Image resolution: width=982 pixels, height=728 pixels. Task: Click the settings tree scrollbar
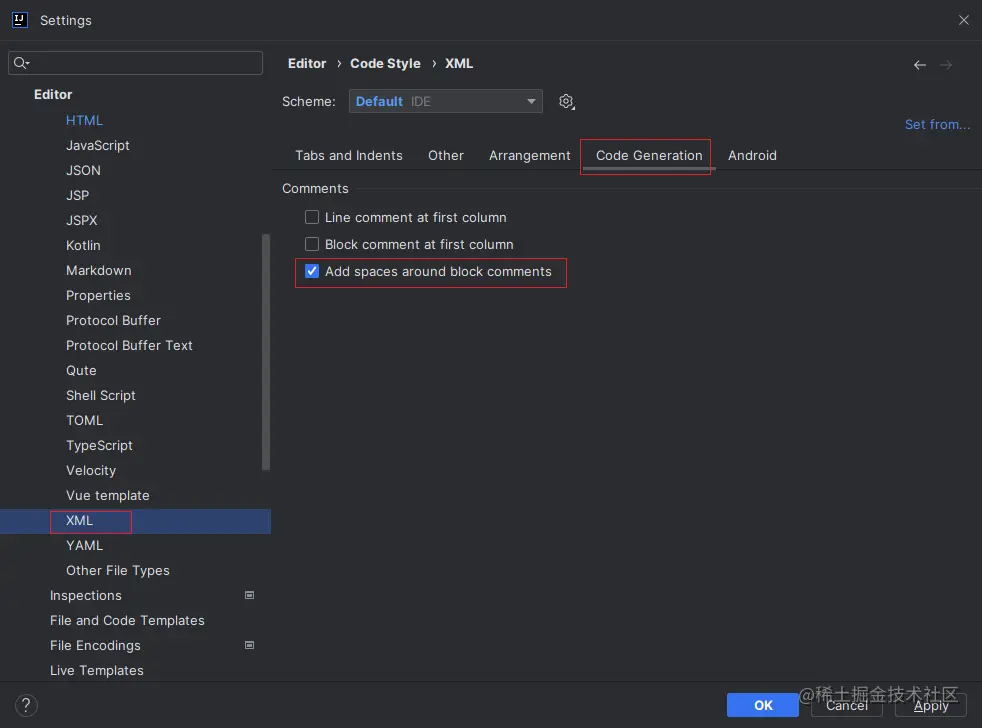click(x=266, y=352)
